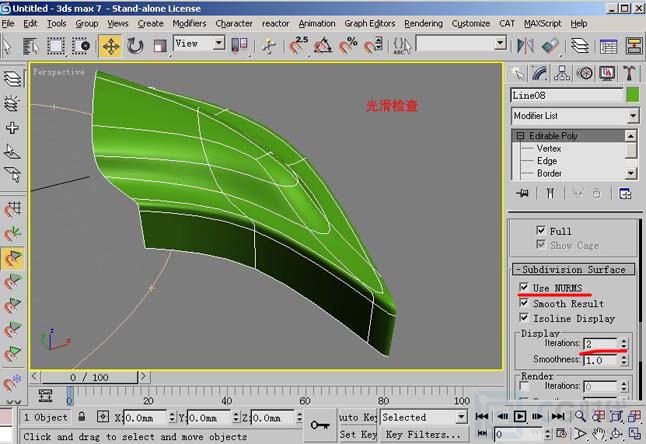
Task: Click the Set Key button
Action: point(358,434)
